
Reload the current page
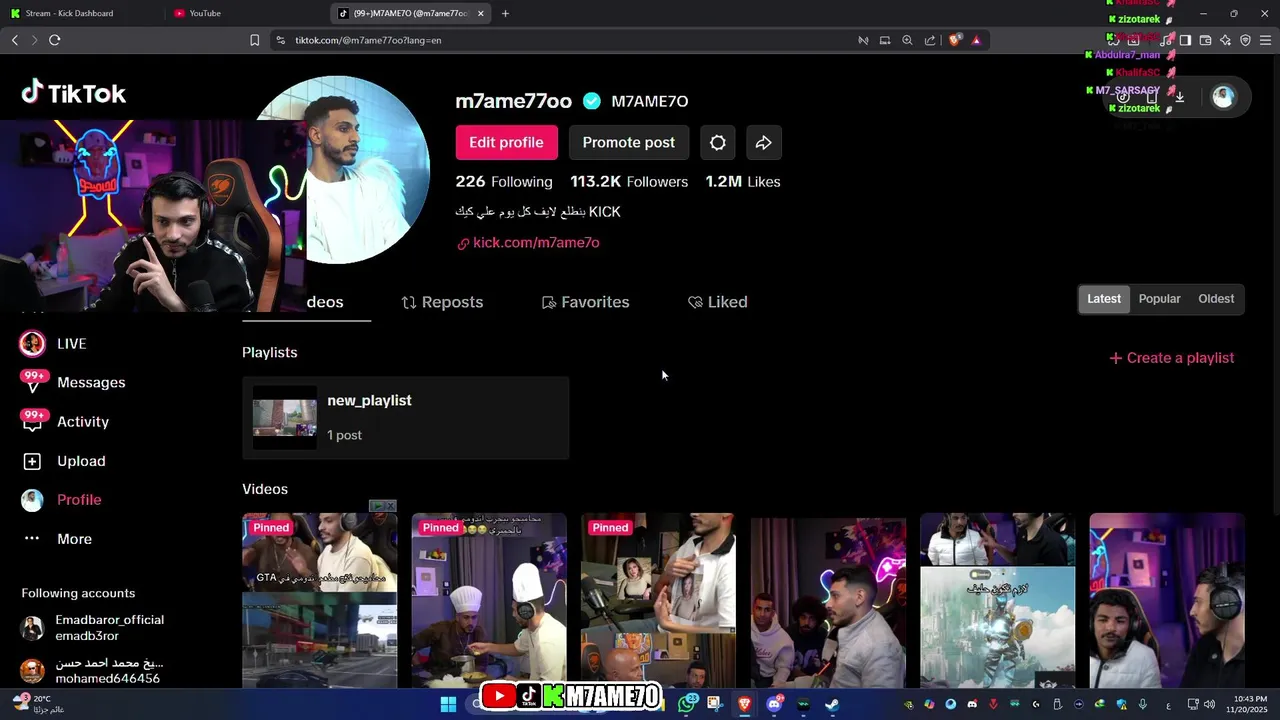[54, 40]
